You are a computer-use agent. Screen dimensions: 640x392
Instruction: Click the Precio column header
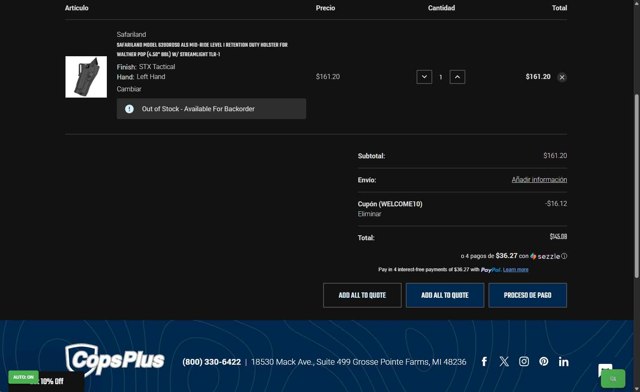coord(325,8)
